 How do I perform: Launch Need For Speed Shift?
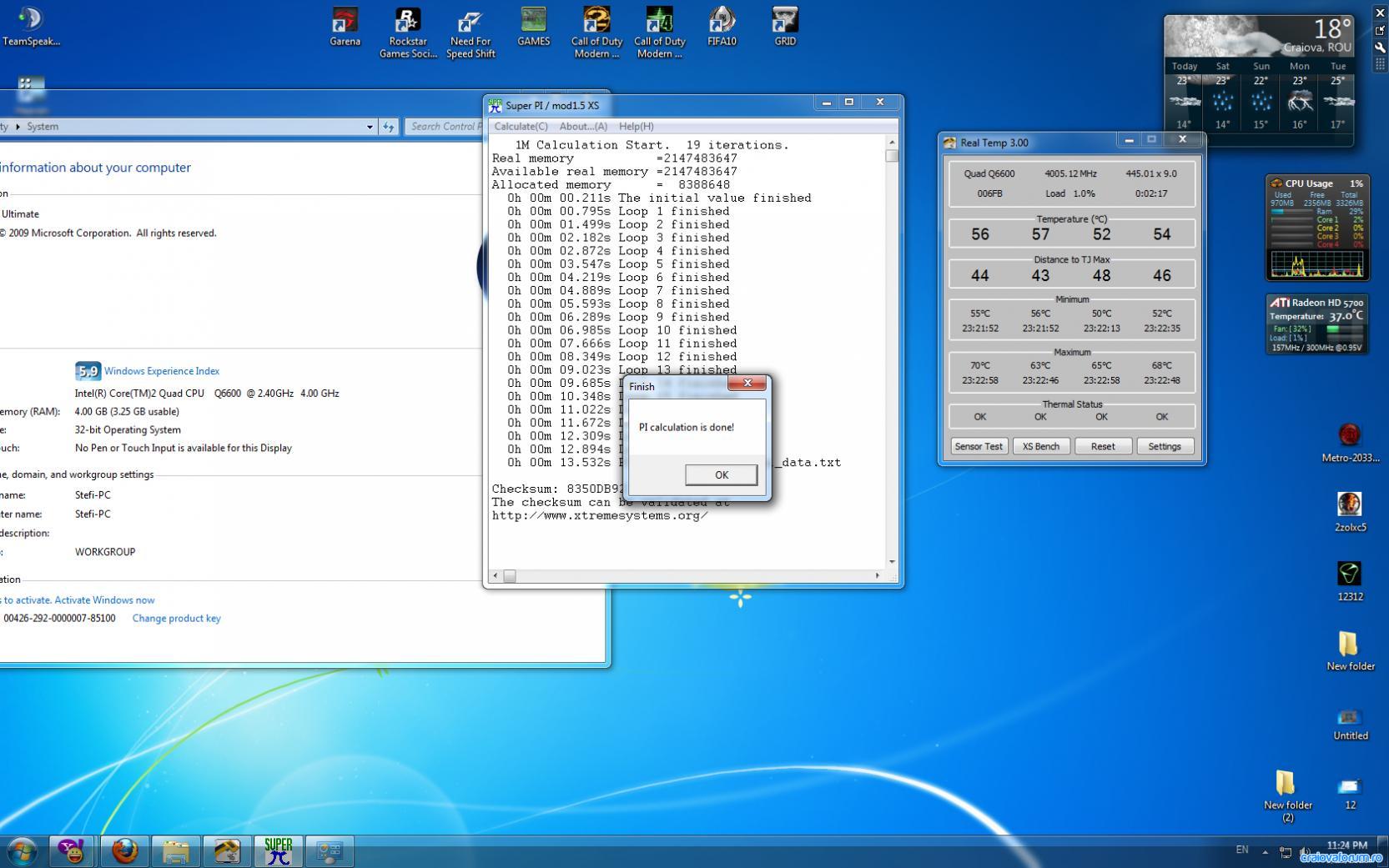pos(471,33)
